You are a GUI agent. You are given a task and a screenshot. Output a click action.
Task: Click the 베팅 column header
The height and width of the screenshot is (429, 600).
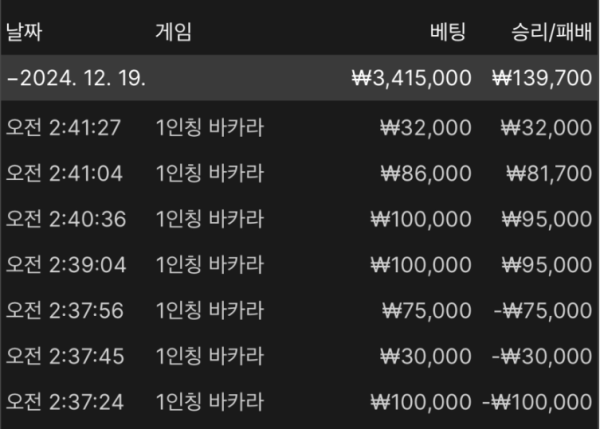point(448,32)
